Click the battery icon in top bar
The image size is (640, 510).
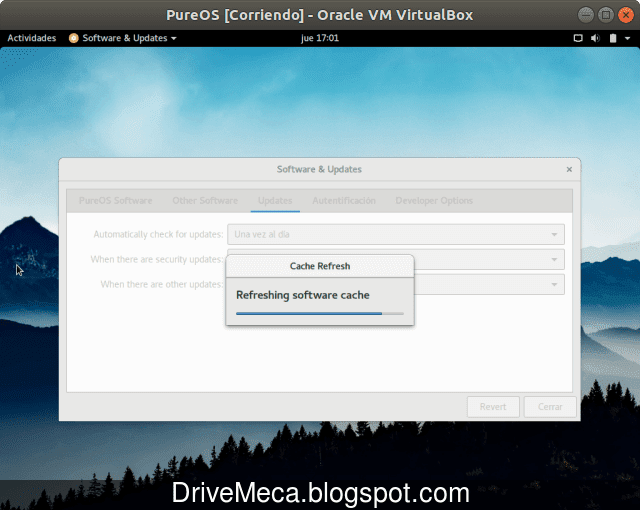[613, 38]
